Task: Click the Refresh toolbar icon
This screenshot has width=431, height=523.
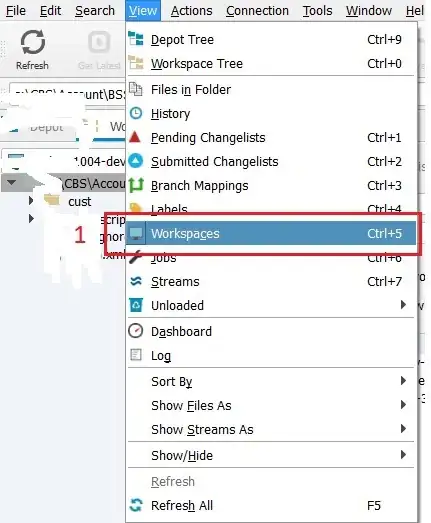Action: [x=32, y=42]
